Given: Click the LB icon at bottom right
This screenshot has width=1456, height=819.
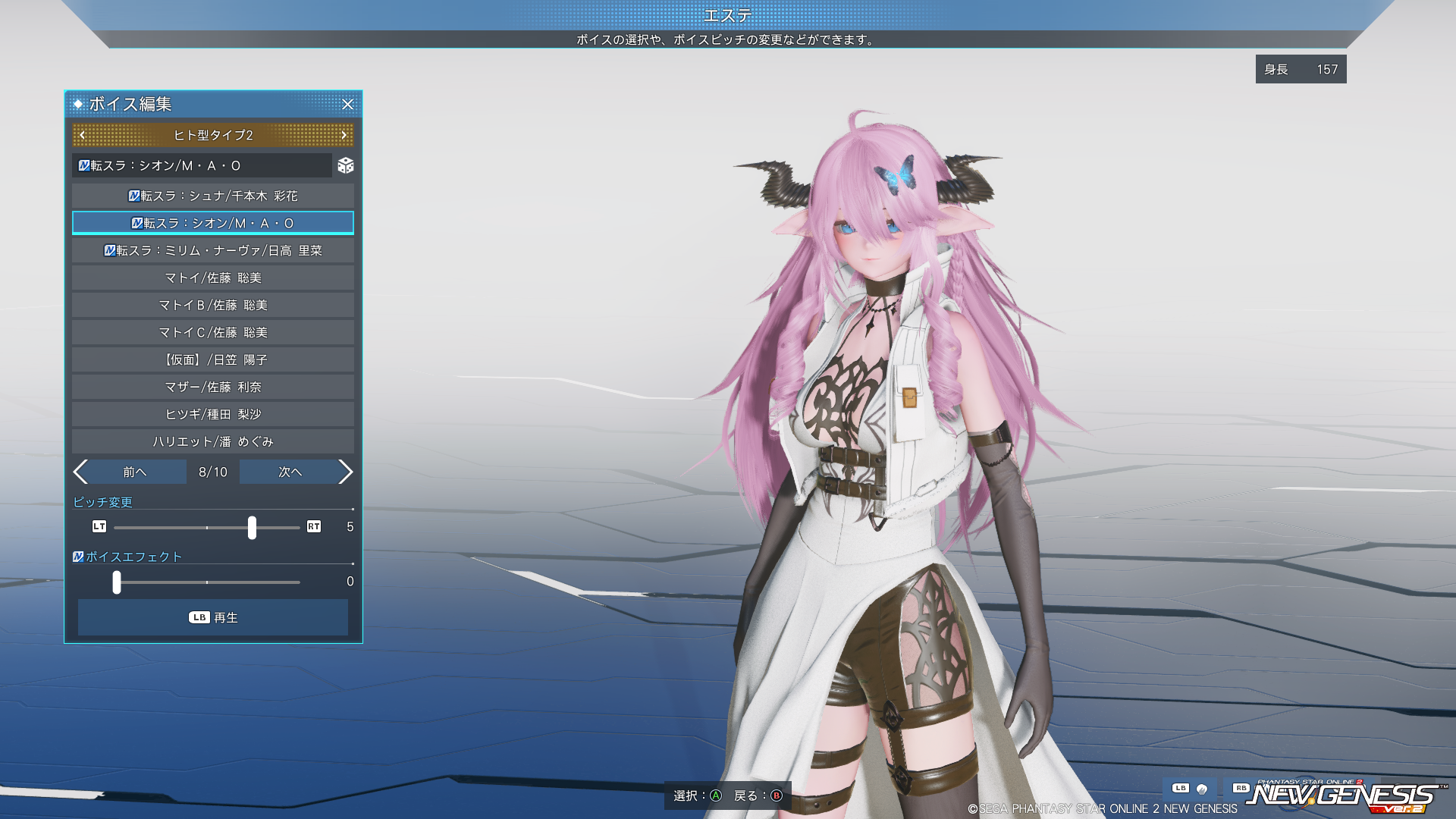Looking at the screenshot, I should (x=1180, y=788).
